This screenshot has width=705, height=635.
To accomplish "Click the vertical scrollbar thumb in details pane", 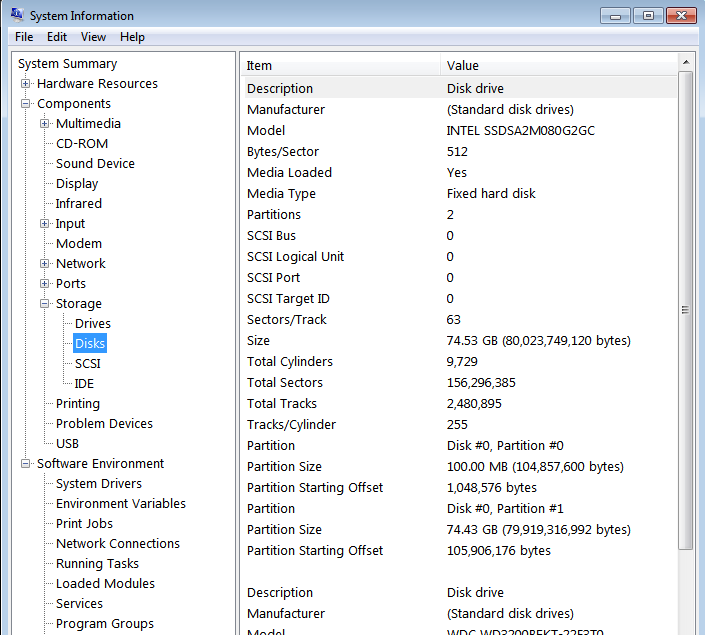I will 685,310.
